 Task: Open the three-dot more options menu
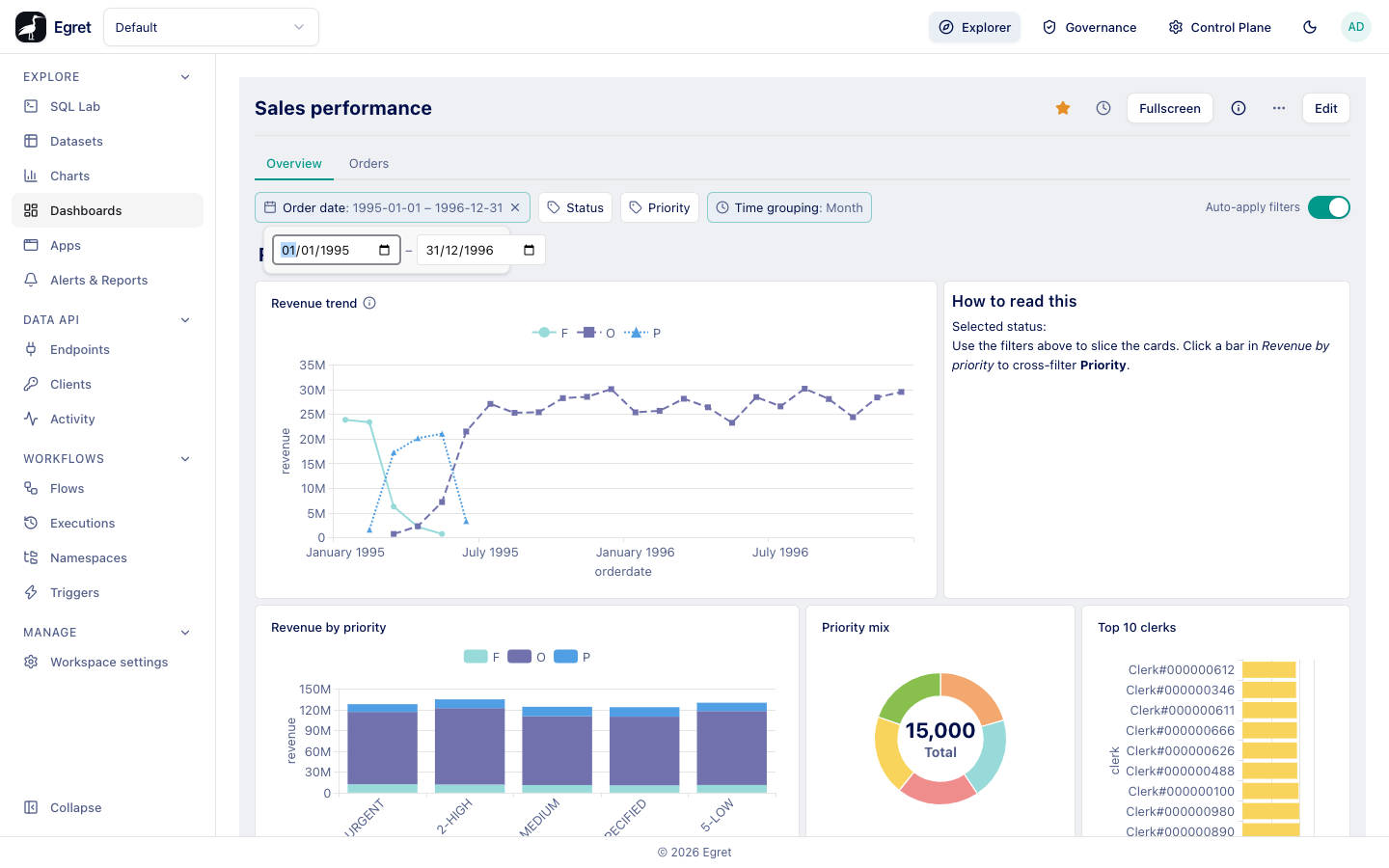[1279, 108]
